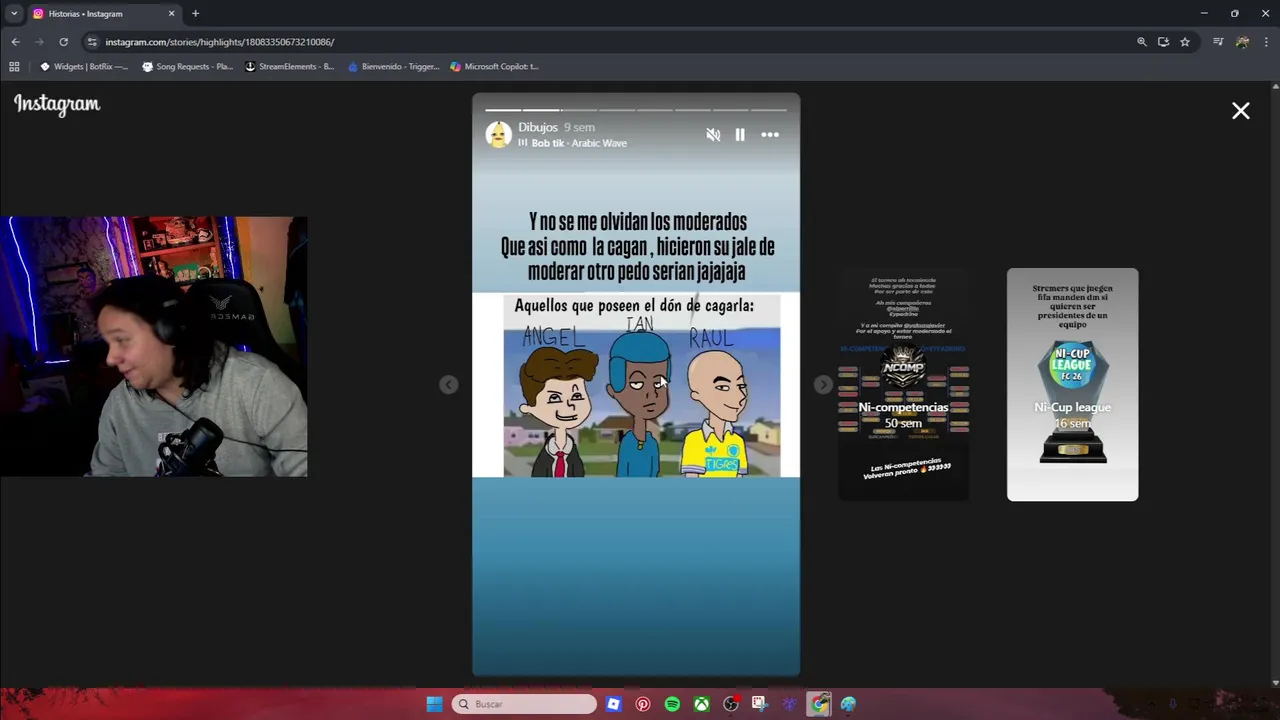The width and height of the screenshot is (1280, 720).
Task: Open Chrome media controls icon
Action: click(x=1218, y=42)
